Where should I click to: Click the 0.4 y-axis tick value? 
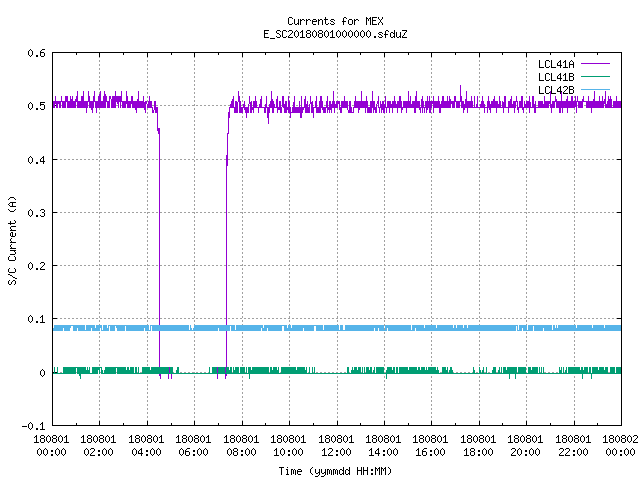tap(36, 160)
